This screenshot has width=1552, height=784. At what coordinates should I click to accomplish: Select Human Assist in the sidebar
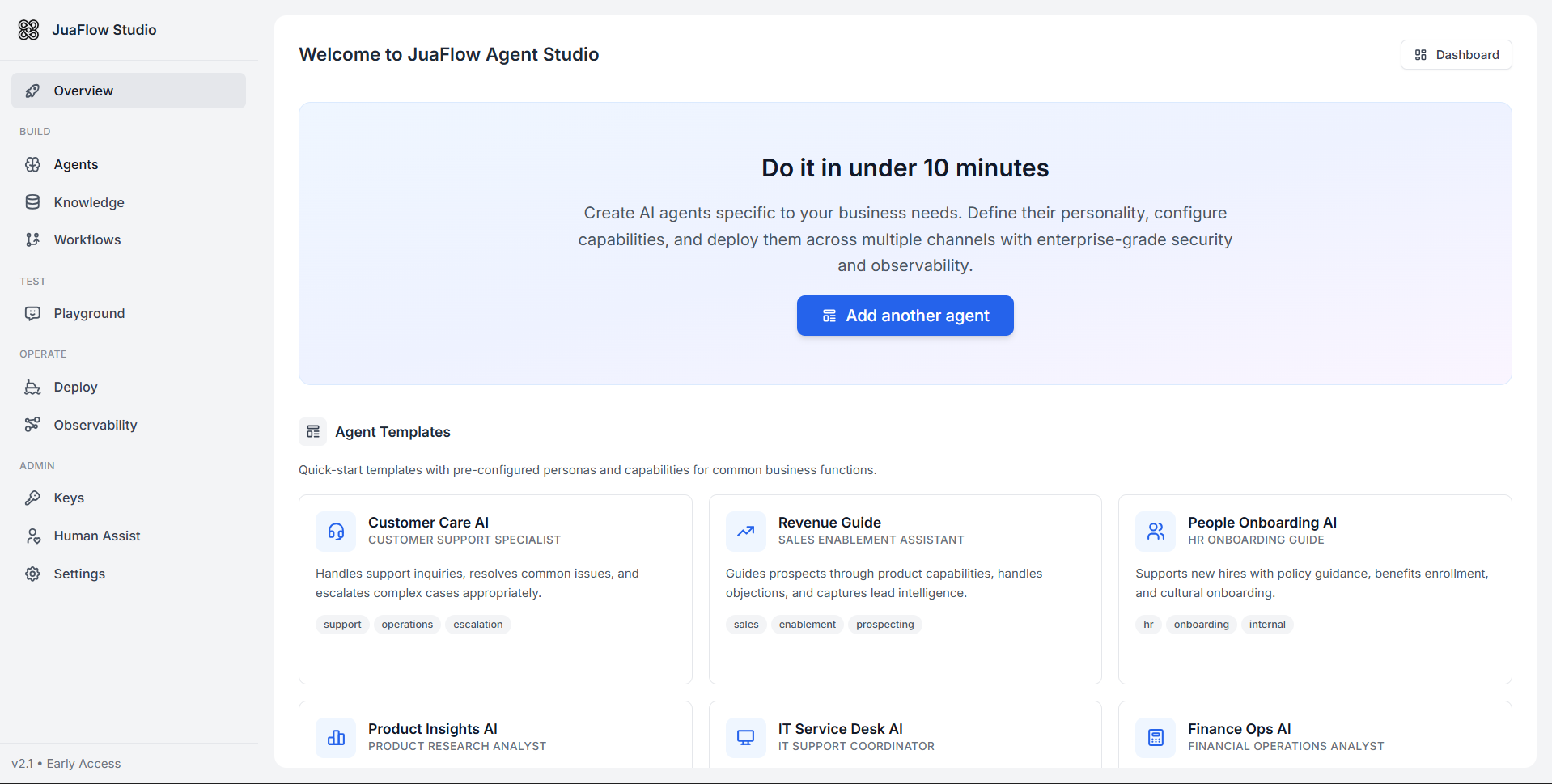97,536
